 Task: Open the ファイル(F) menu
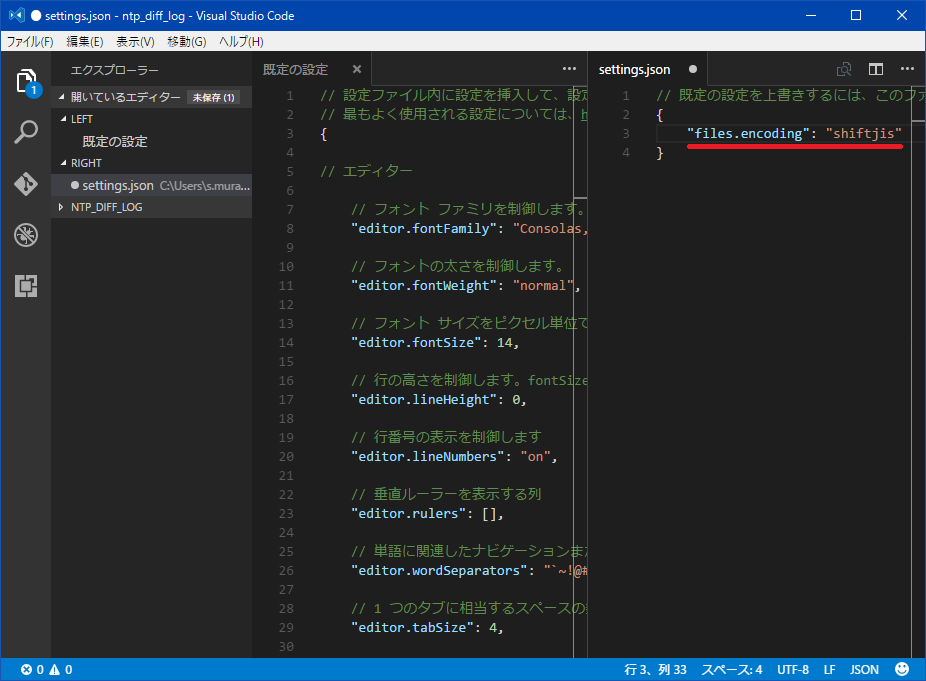(x=30, y=41)
